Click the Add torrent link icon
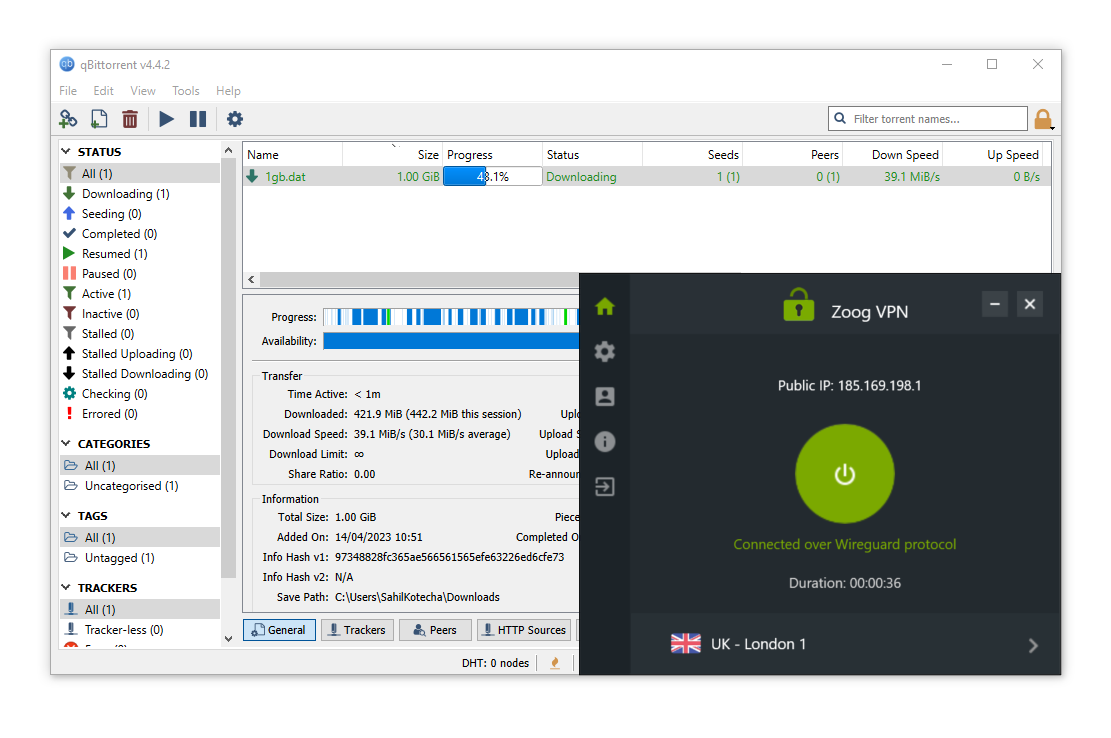Viewport: 1111px width, 738px height. click(68, 119)
